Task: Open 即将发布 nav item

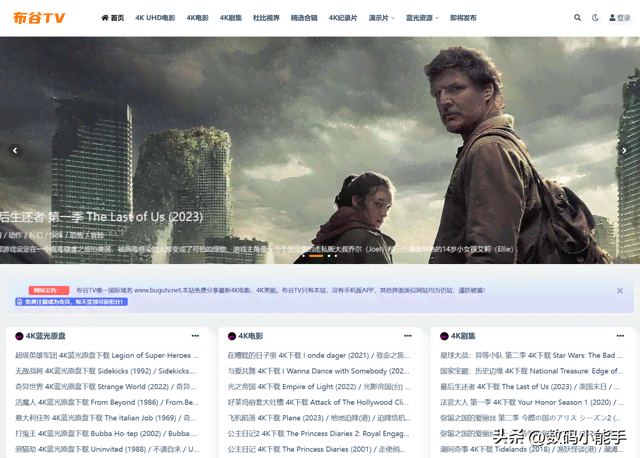Action: [x=463, y=18]
